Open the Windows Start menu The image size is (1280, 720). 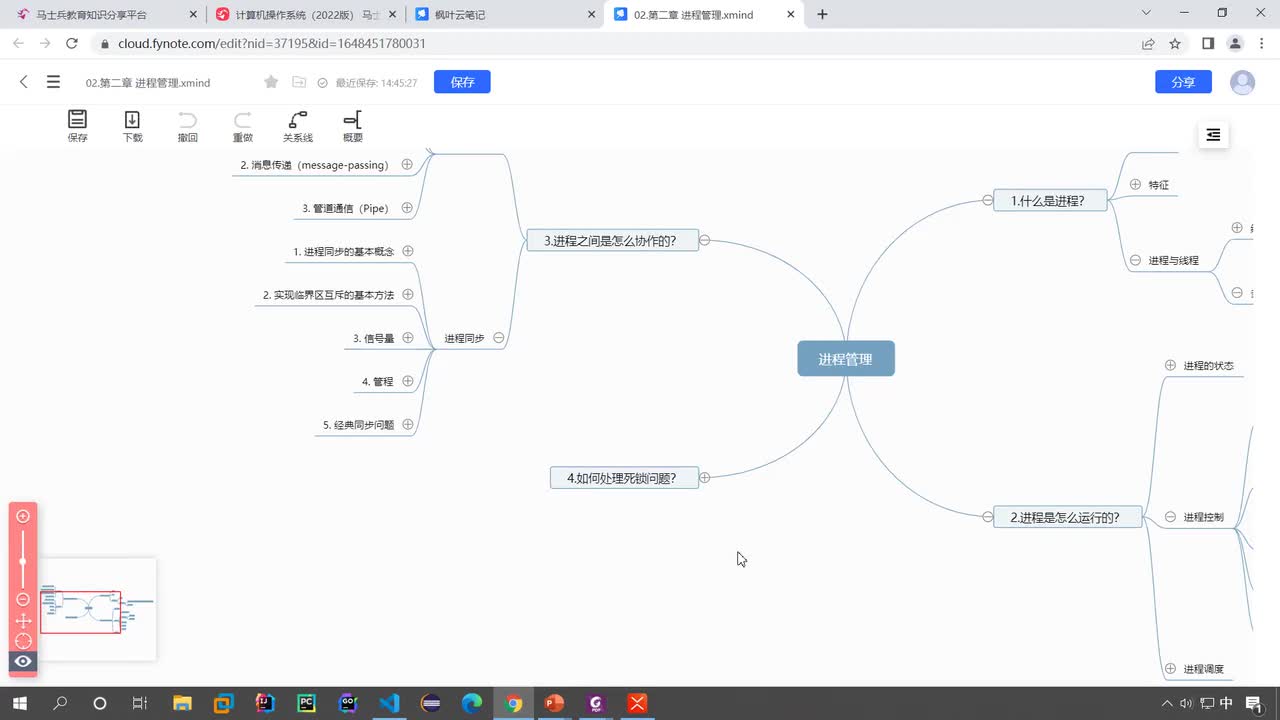pyautogui.click(x=18, y=703)
